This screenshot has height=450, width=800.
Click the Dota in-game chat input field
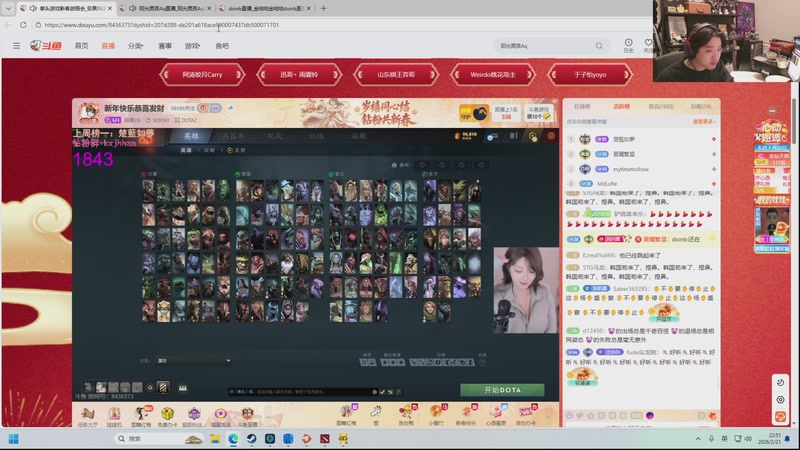coord(299,392)
